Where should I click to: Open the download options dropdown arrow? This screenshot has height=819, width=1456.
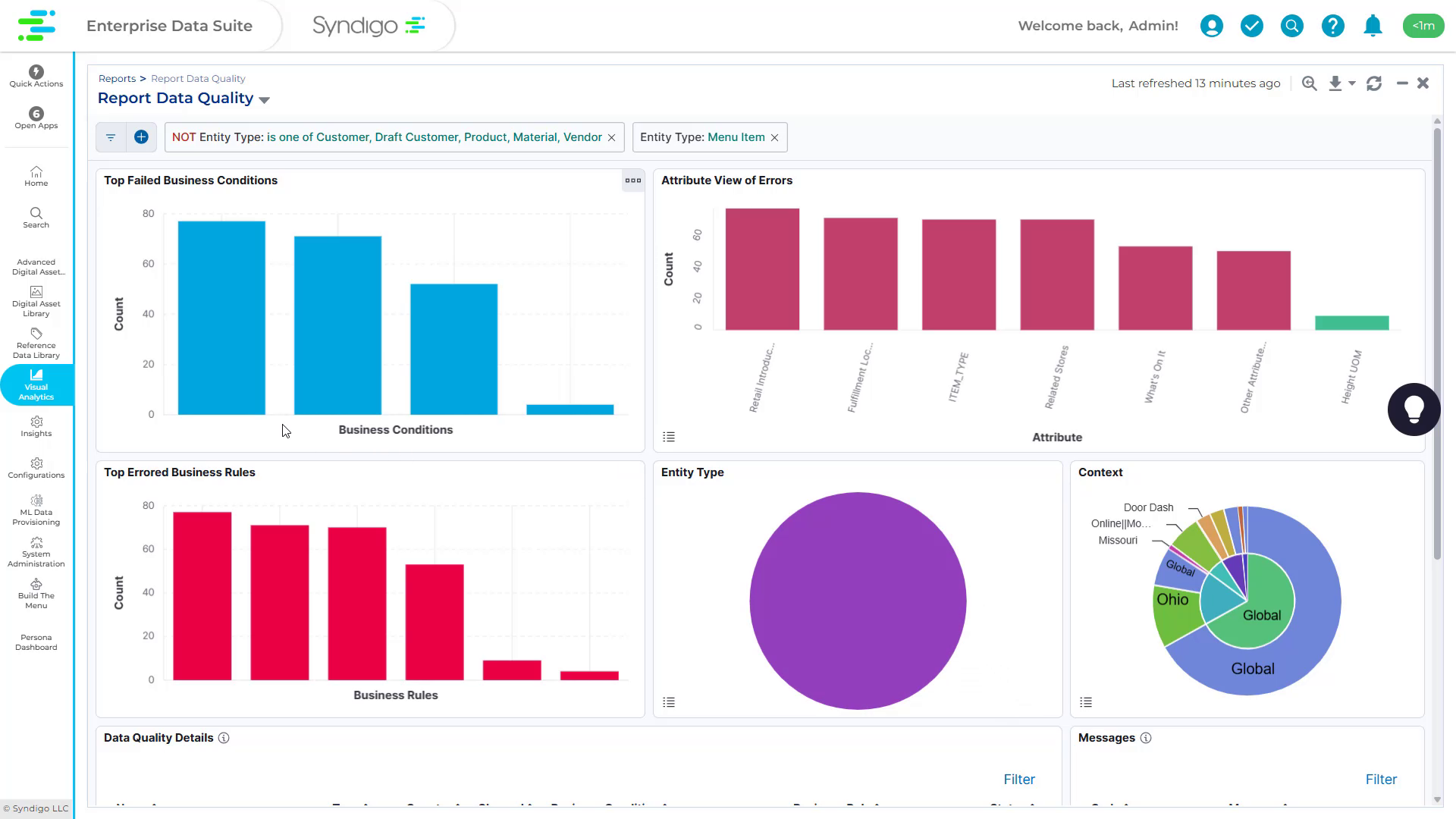tap(1351, 83)
